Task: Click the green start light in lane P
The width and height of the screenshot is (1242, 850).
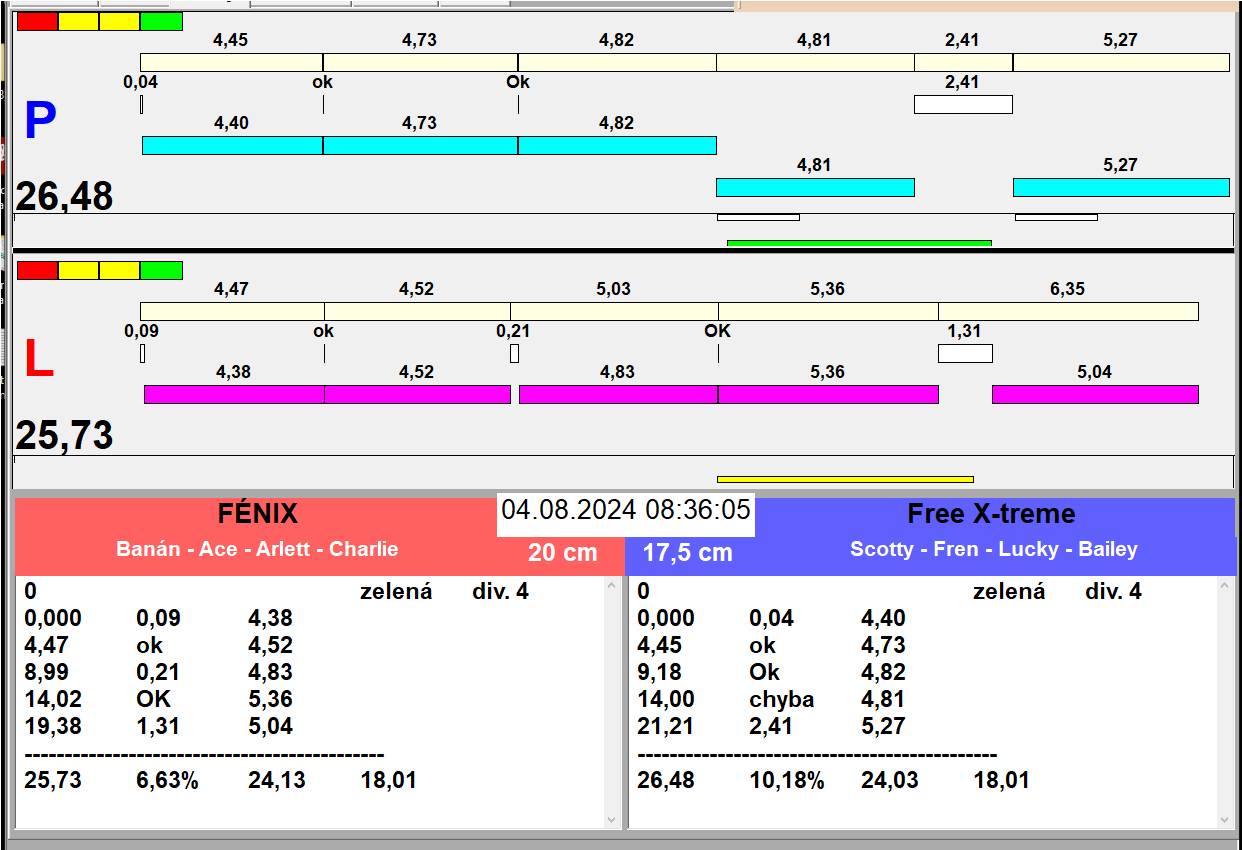Action: (161, 21)
